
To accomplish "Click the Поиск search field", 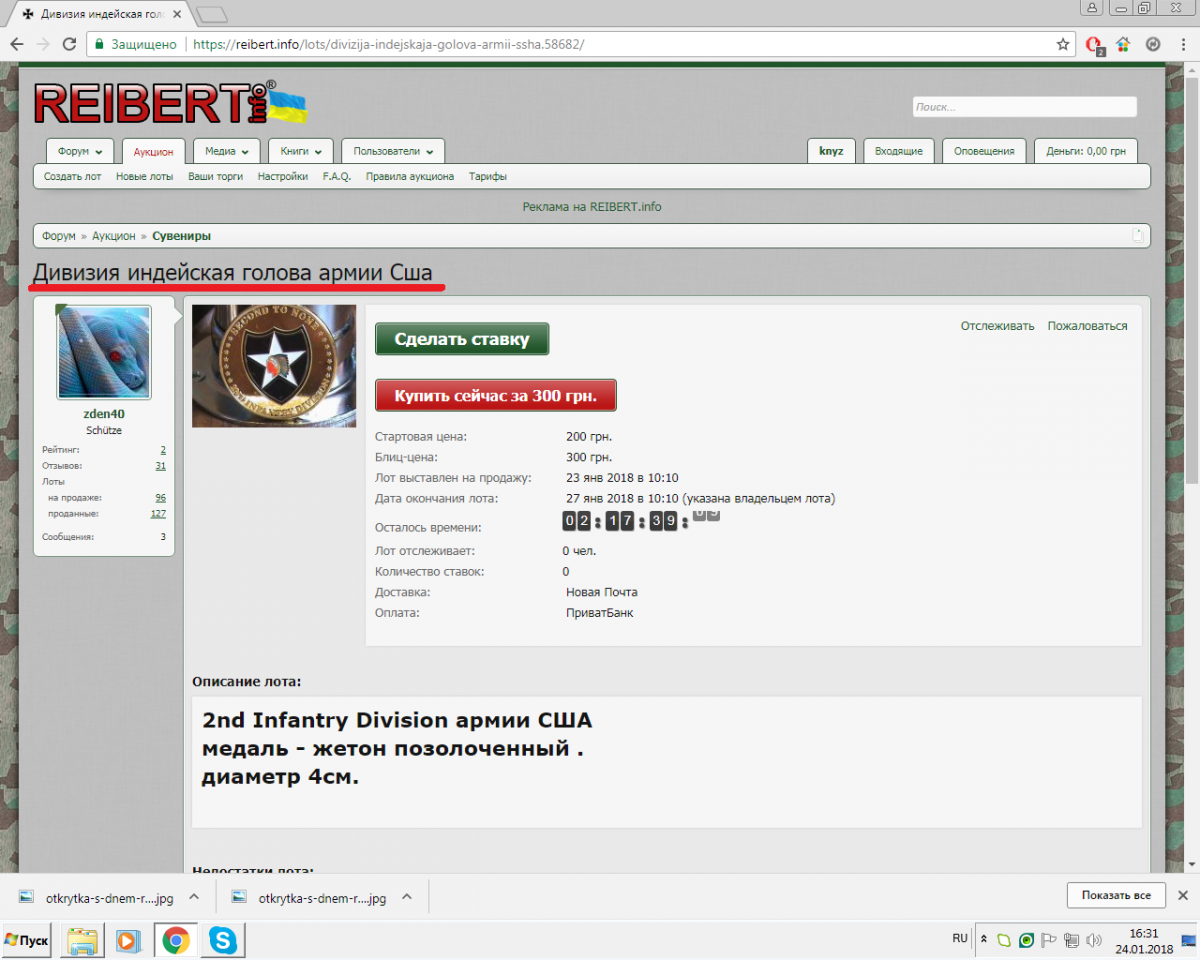I will pos(1024,107).
